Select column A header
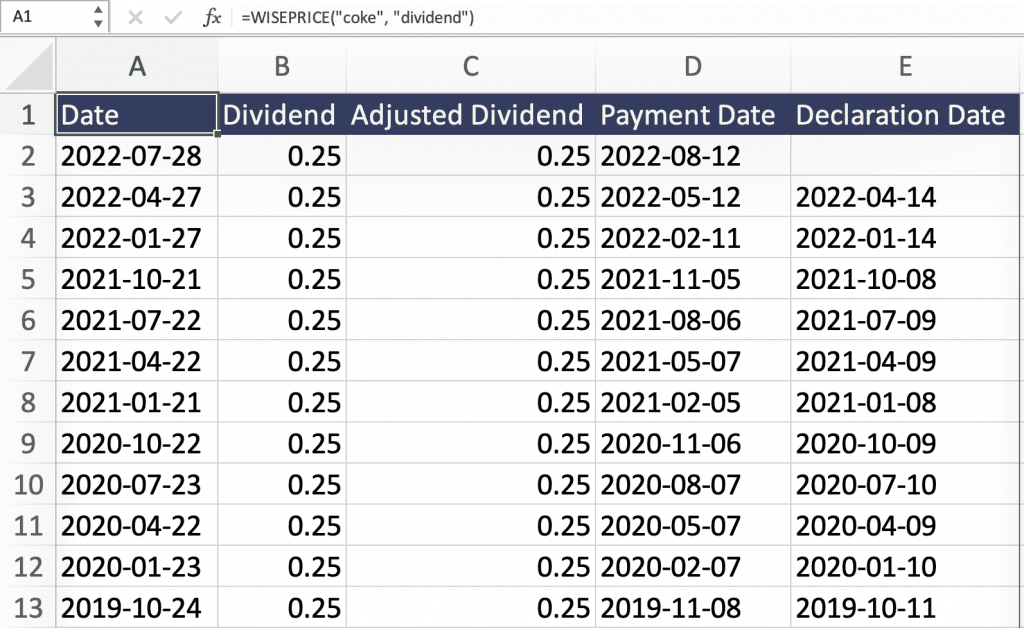Viewport: 1024px width, 628px height. point(137,66)
